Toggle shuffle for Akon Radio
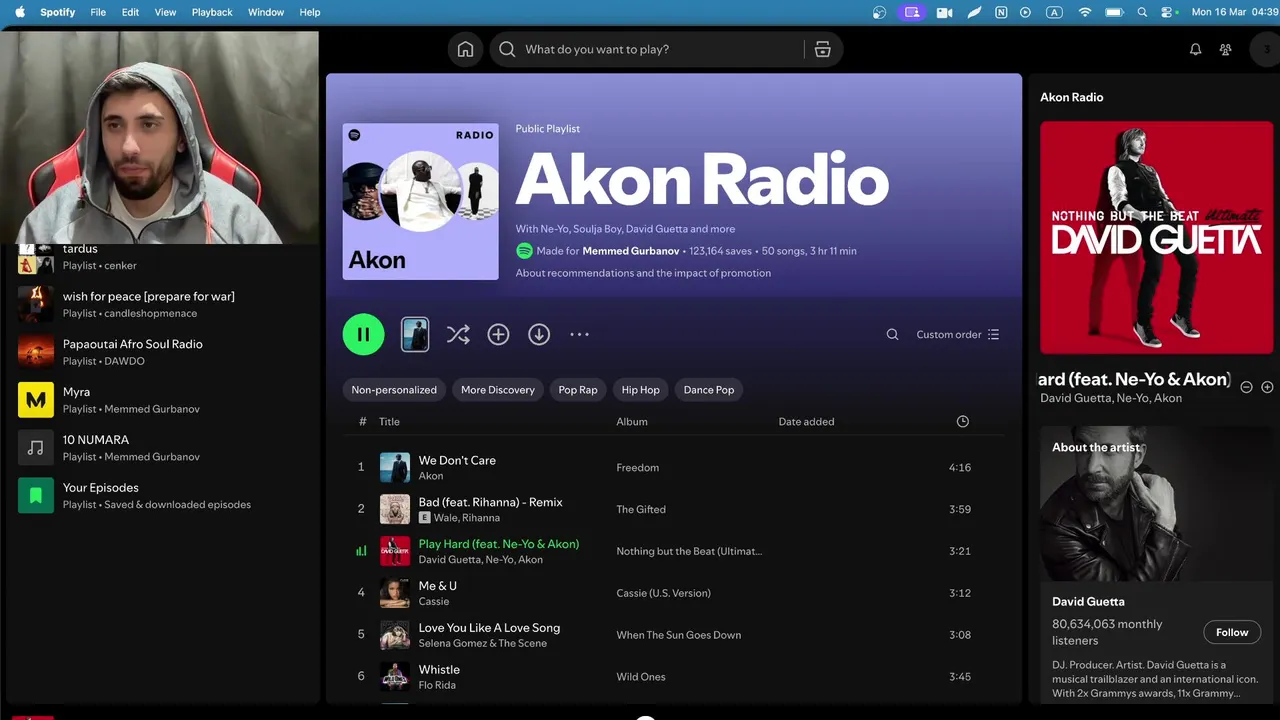 click(x=458, y=335)
